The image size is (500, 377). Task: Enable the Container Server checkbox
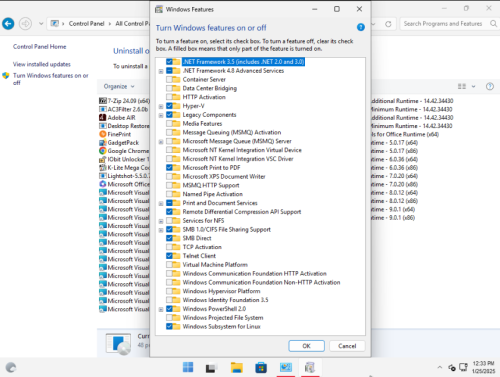pyautogui.click(x=169, y=79)
